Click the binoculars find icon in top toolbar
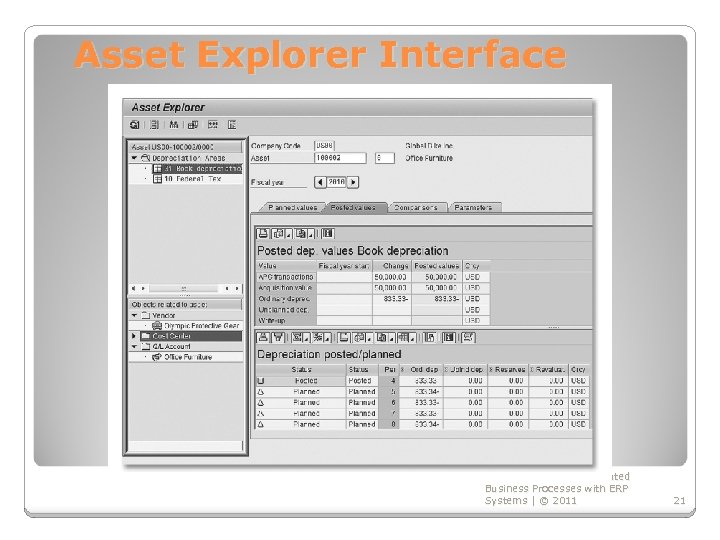 tap(174, 124)
